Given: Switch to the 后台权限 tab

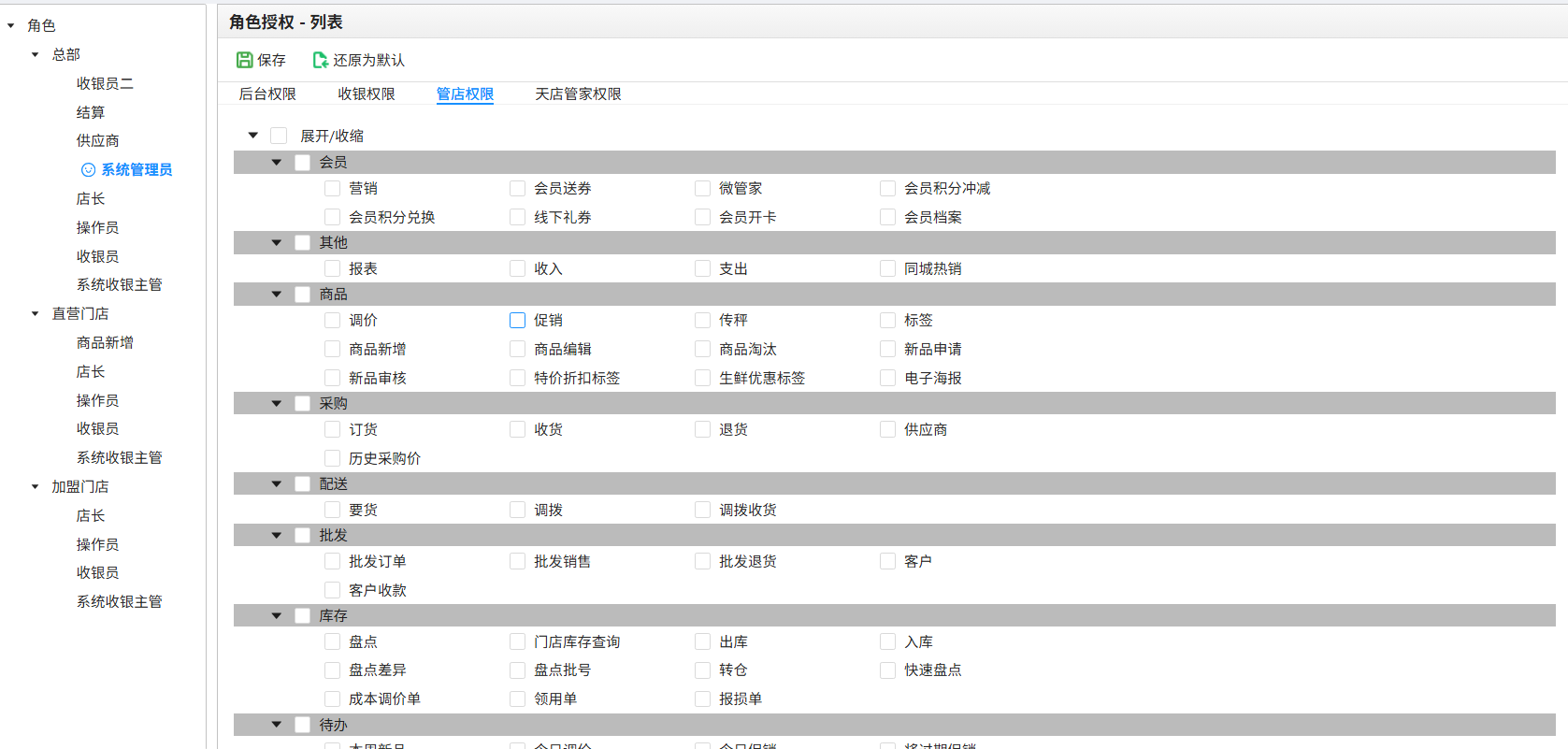Looking at the screenshot, I should (267, 94).
